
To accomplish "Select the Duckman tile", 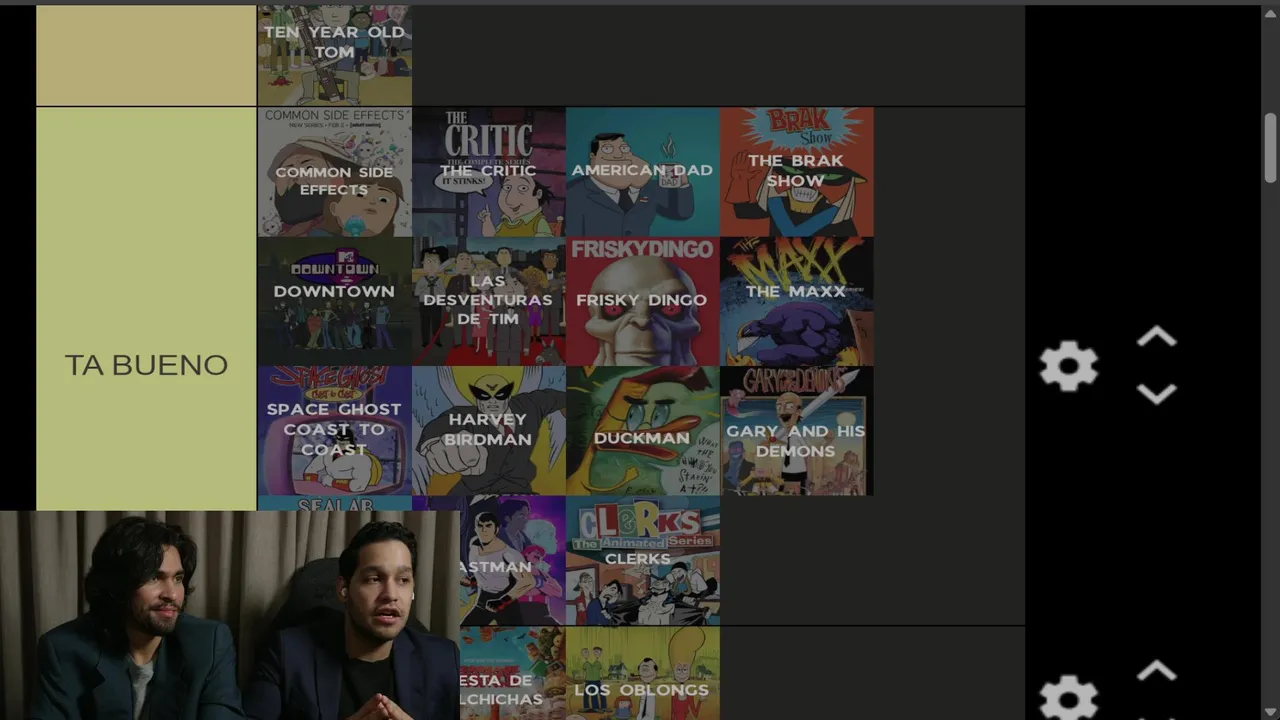I will (x=643, y=431).
